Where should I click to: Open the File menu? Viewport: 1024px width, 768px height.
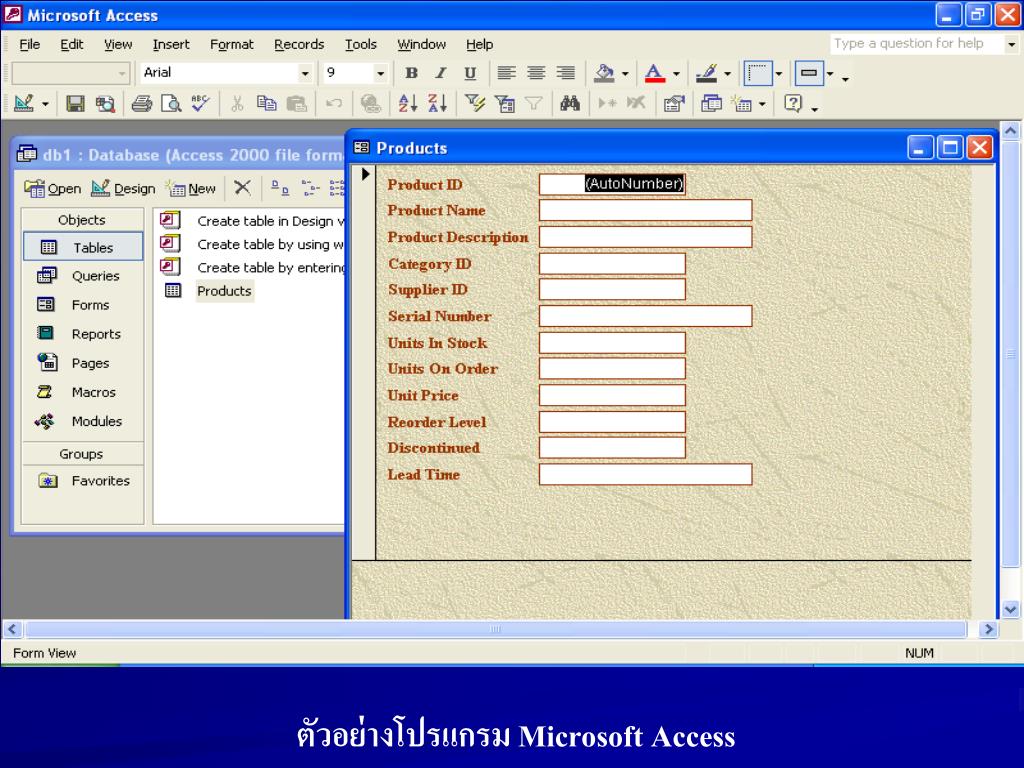(x=29, y=44)
